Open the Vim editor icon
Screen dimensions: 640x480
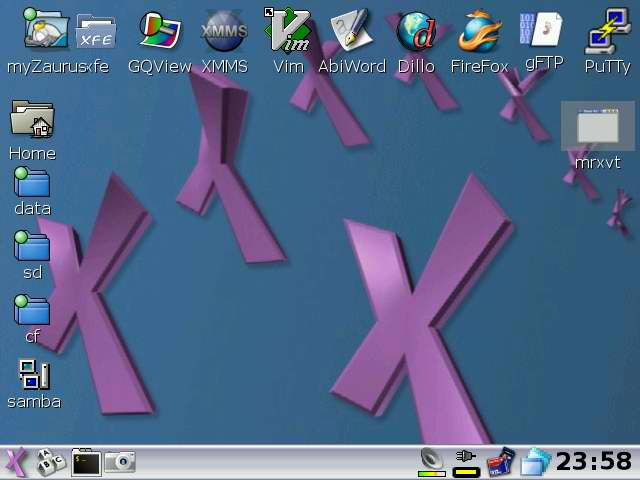(x=288, y=32)
